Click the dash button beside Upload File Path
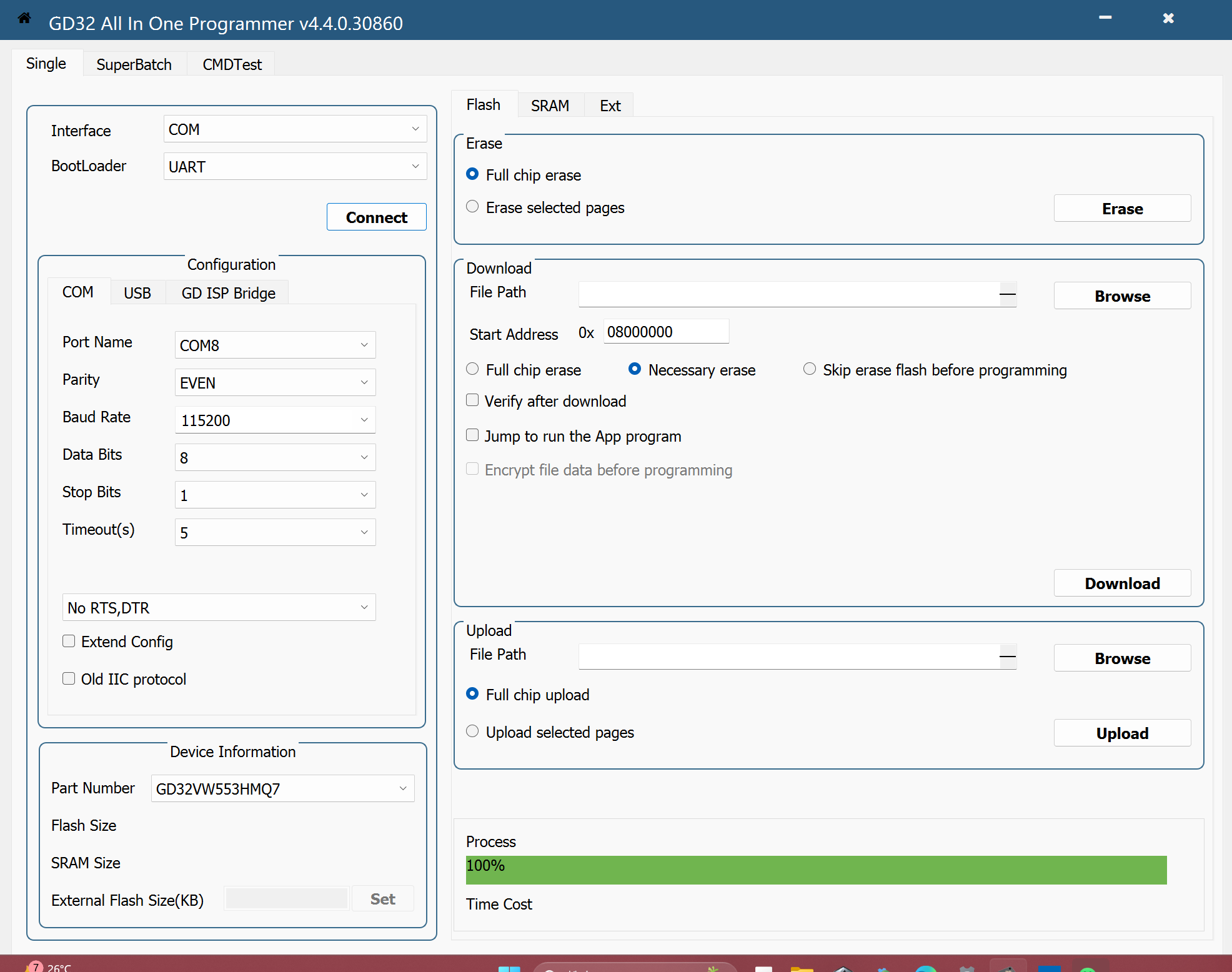The image size is (1232, 972). (x=1007, y=657)
